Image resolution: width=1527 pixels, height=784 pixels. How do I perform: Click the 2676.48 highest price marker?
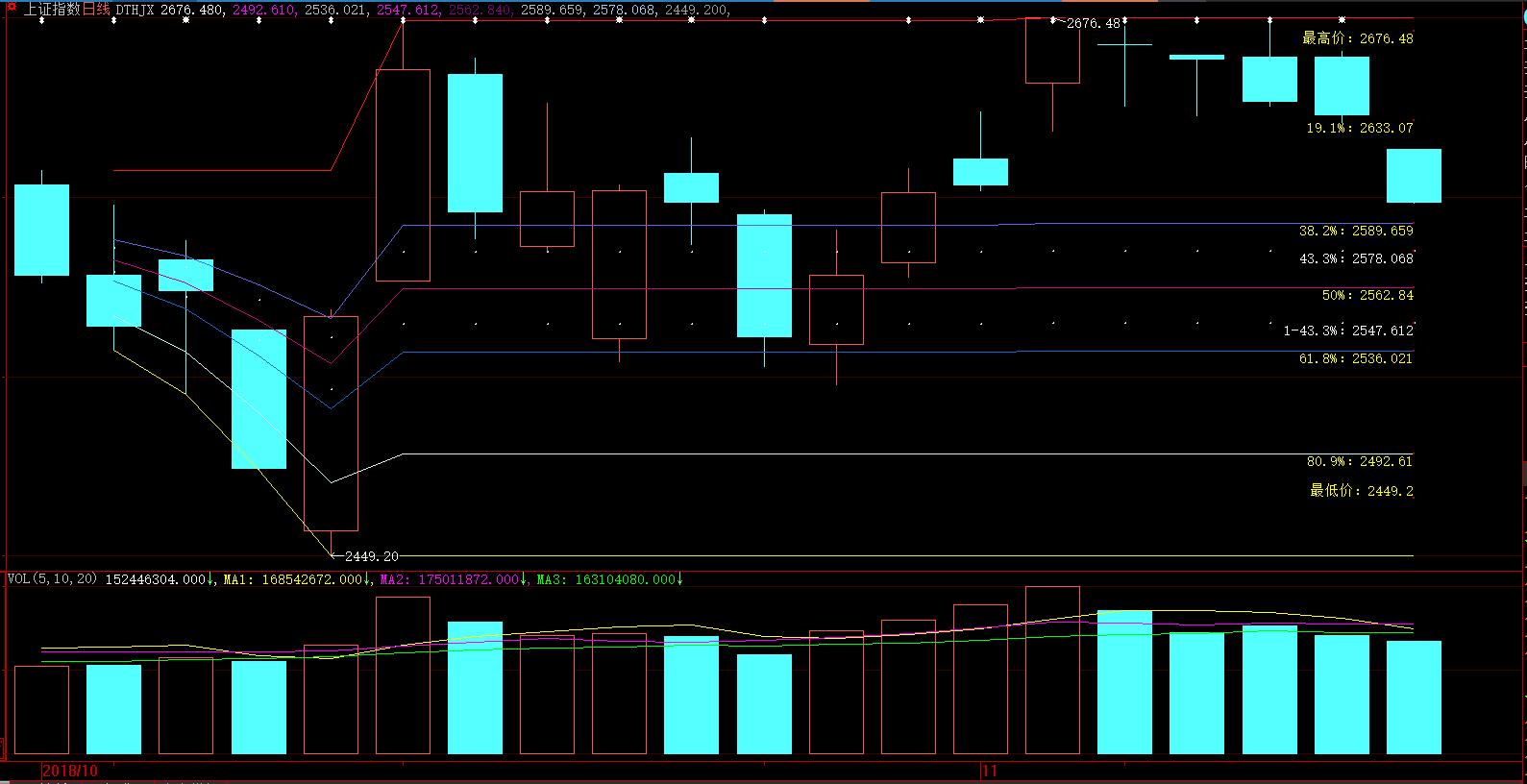tap(1093, 23)
